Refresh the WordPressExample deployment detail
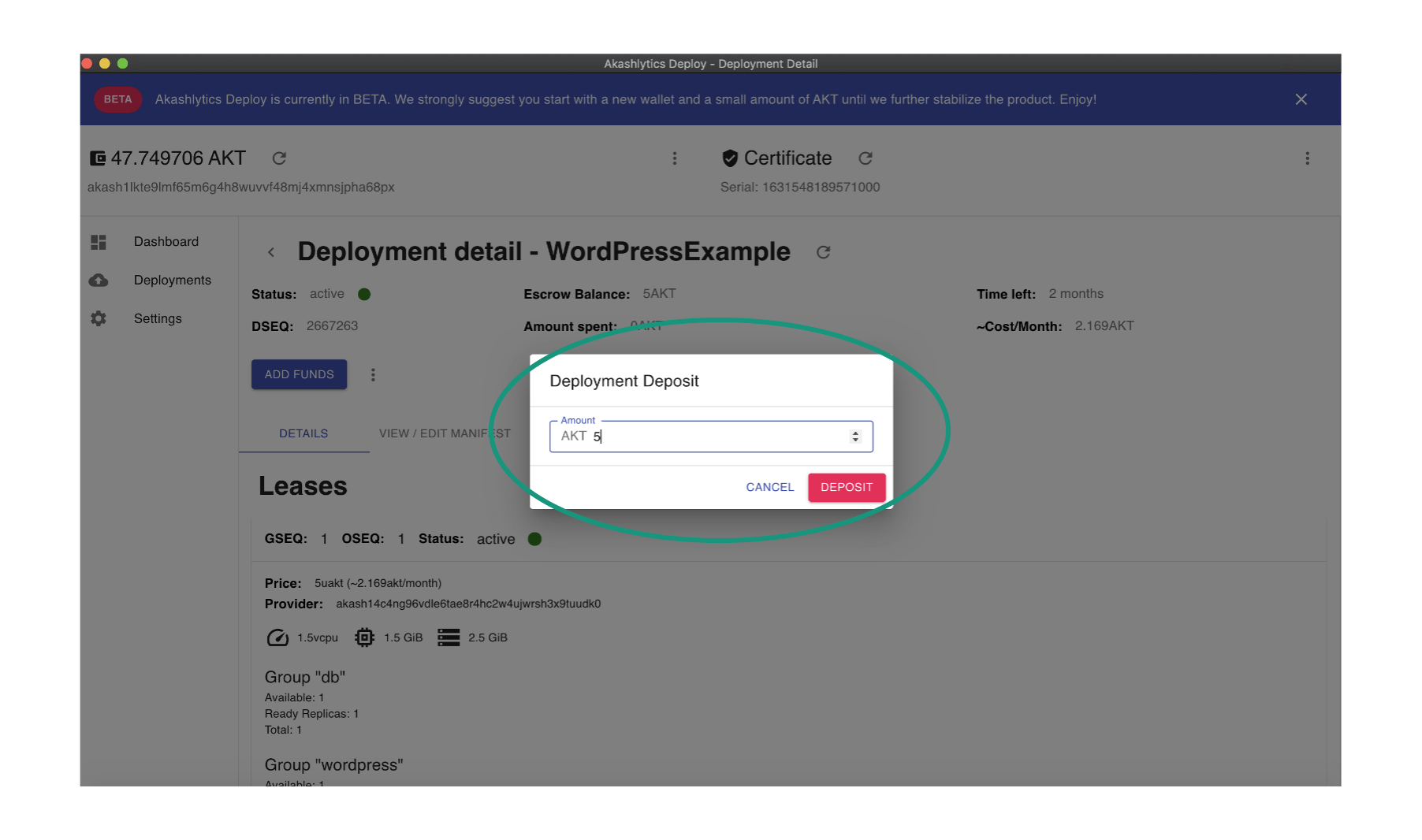This screenshot has height=840, width=1422. (x=824, y=252)
